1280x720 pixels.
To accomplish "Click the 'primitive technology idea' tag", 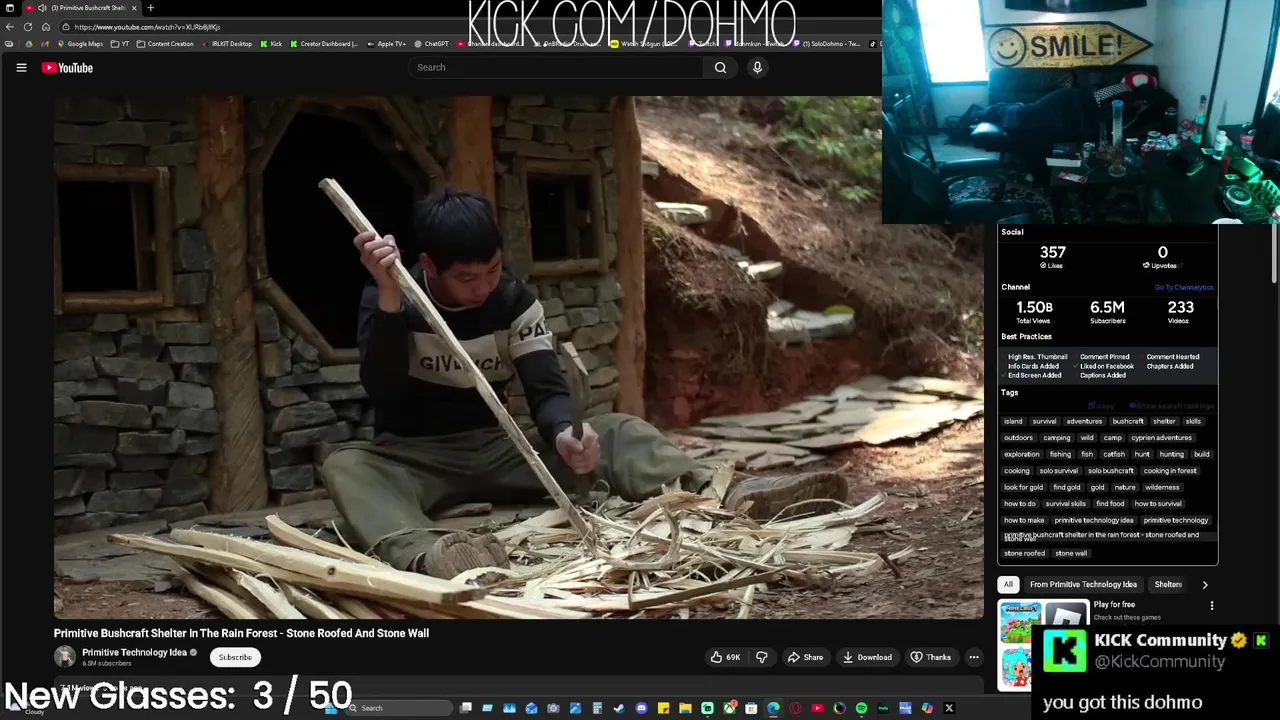I will click(x=1093, y=520).
